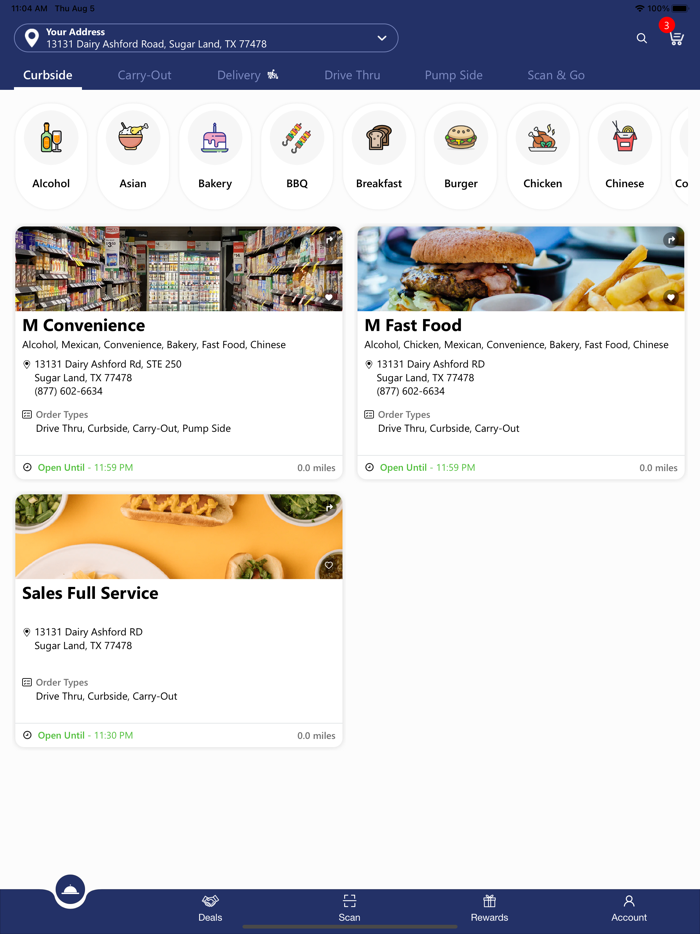Choose the Burger category
Screen dimensions: 700x934
tap(461, 137)
